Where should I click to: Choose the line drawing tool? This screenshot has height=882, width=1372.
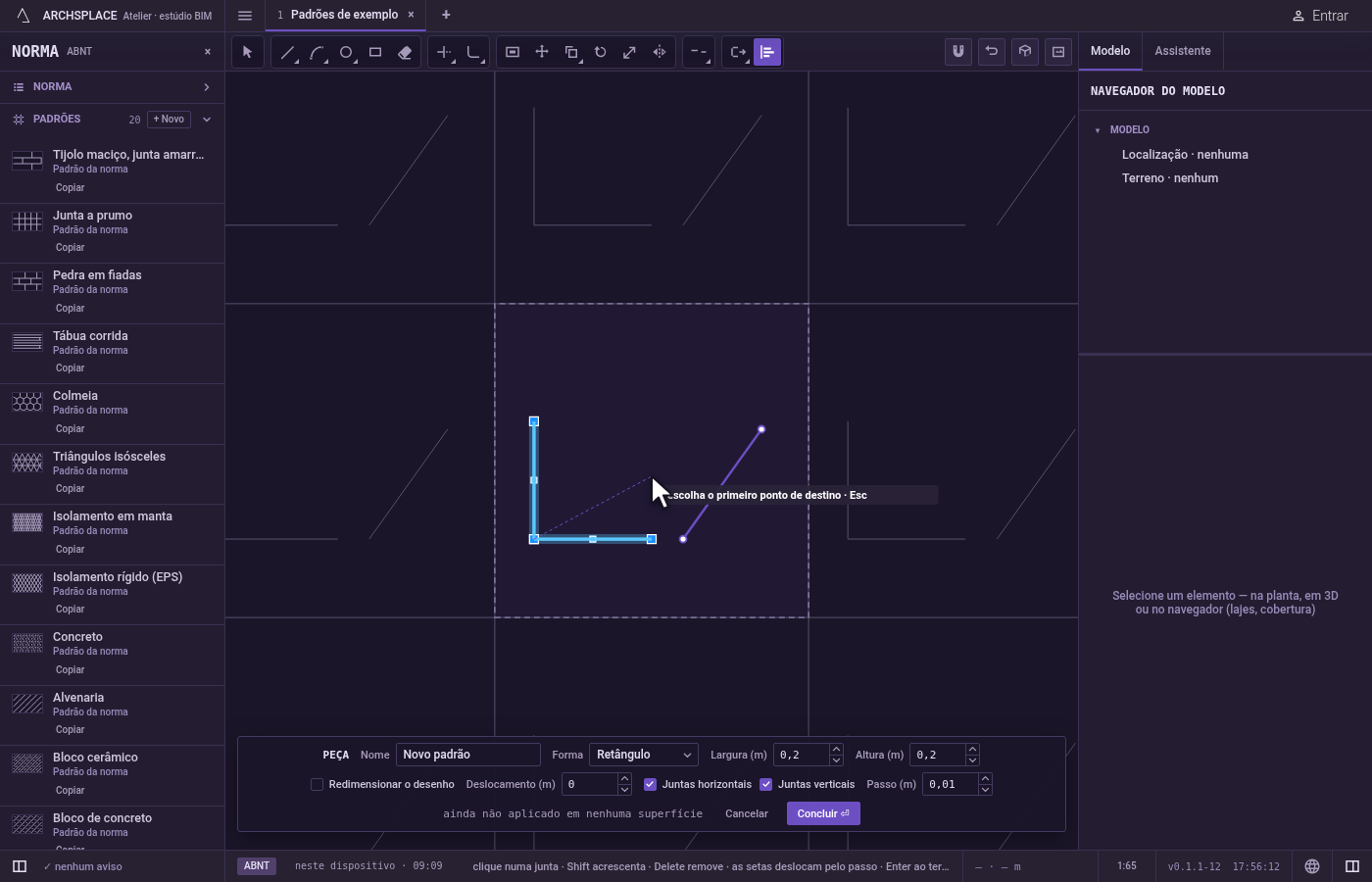(287, 52)
